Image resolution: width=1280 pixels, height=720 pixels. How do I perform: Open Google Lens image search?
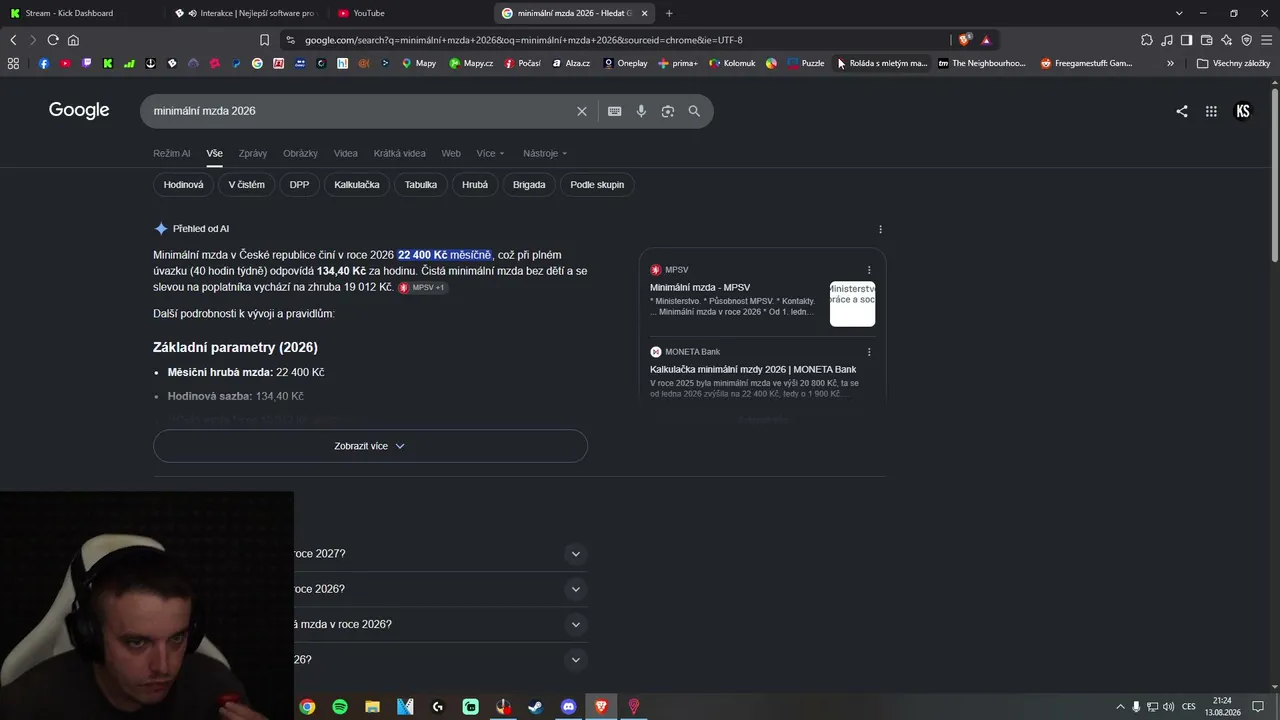668,111
